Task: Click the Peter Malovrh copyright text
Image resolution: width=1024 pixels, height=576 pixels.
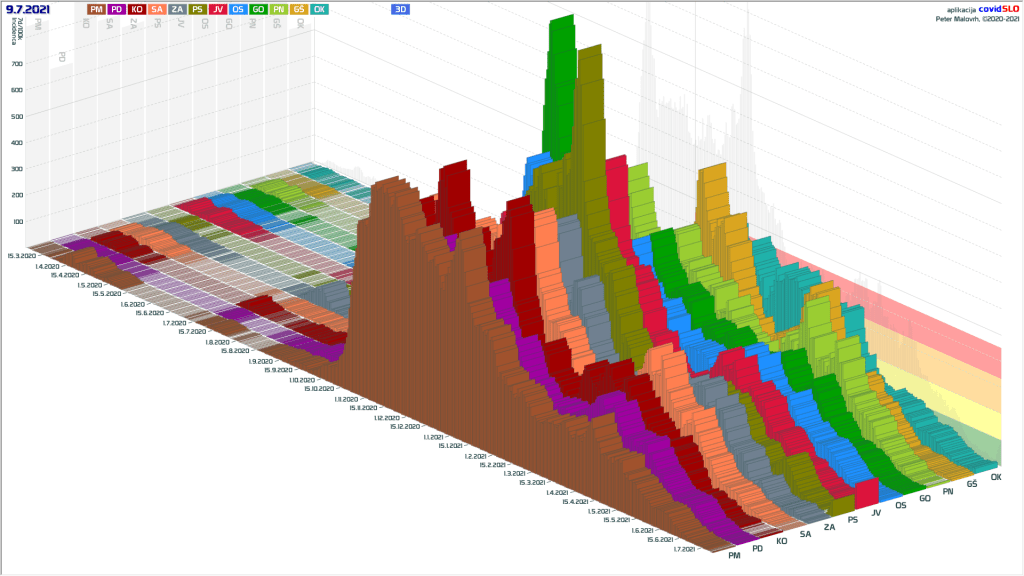Action: click(x=975, y=17)
